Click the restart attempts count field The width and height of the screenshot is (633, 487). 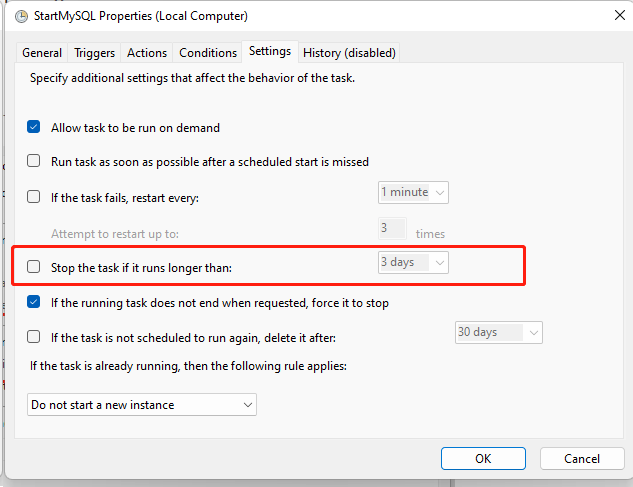pos(392,229)
